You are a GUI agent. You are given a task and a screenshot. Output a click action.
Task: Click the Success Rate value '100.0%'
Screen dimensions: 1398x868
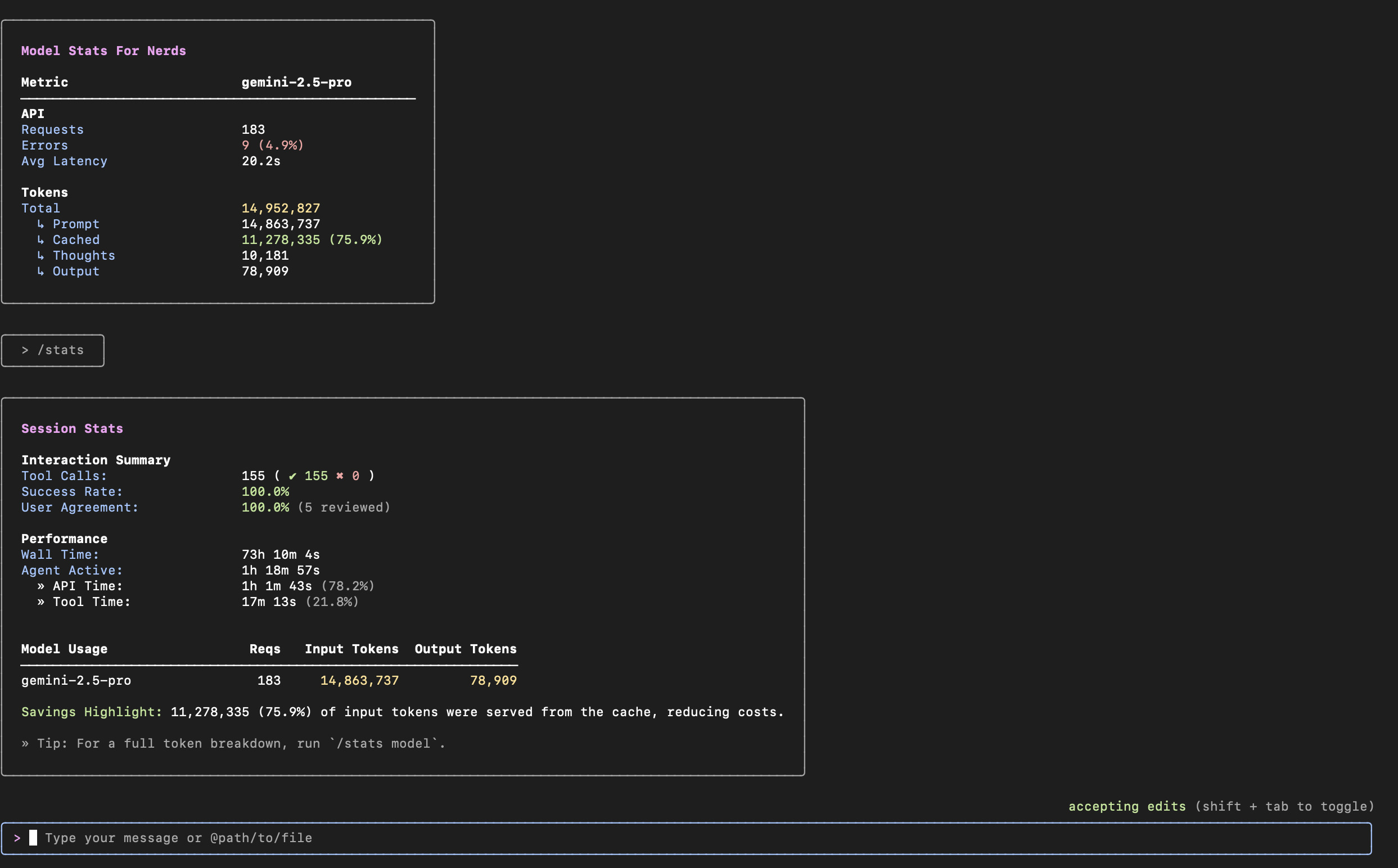[x=265, y=492]
